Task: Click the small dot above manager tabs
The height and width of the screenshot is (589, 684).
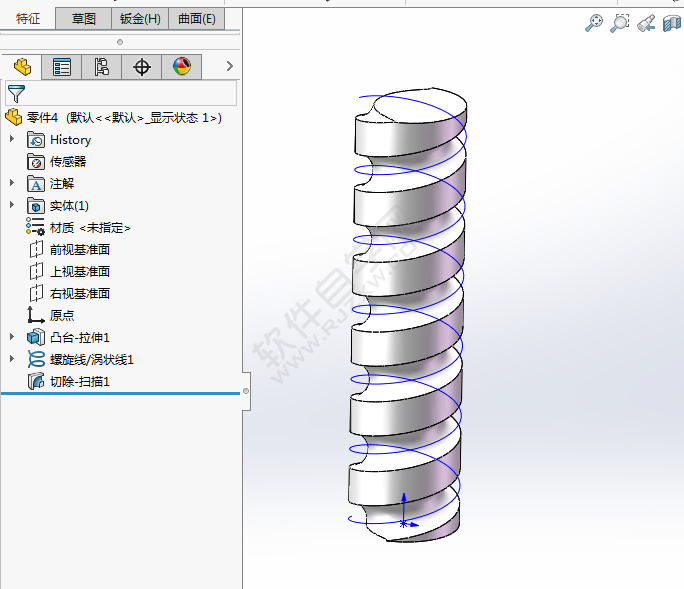Action: point(120,42)
